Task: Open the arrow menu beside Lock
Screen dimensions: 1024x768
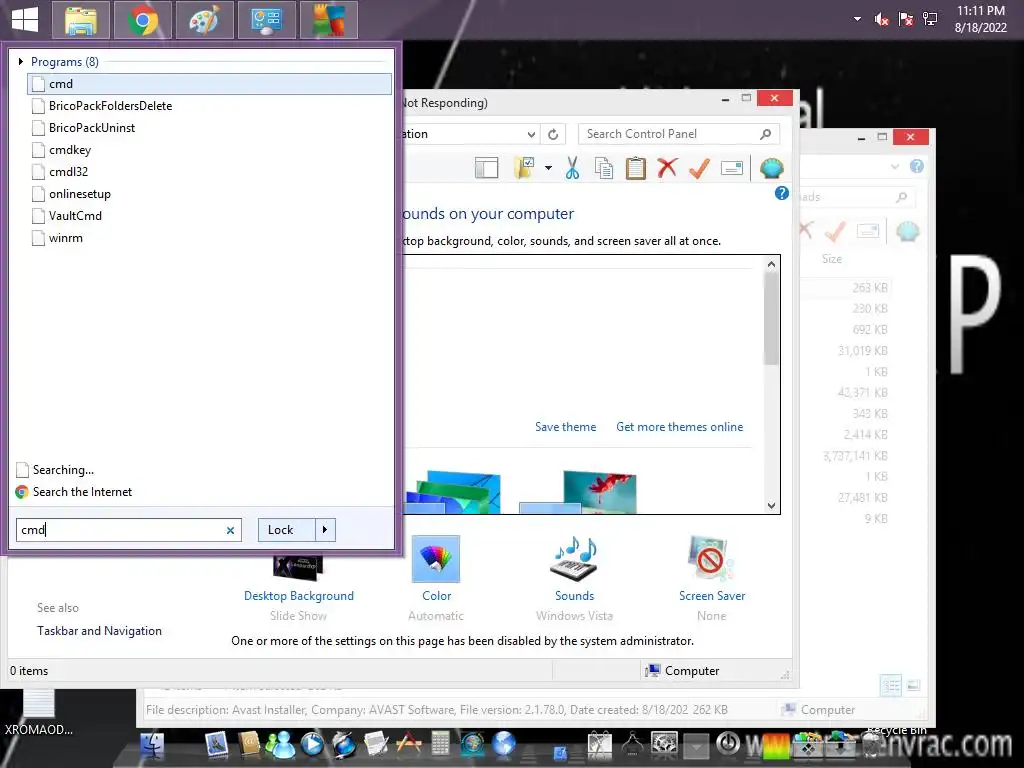Action: [x=325, y=530]
